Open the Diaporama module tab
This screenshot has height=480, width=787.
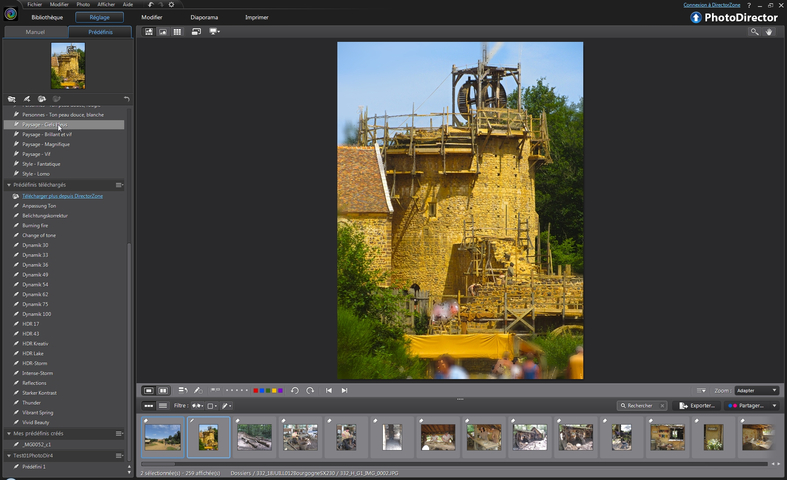tap(204, 17)
